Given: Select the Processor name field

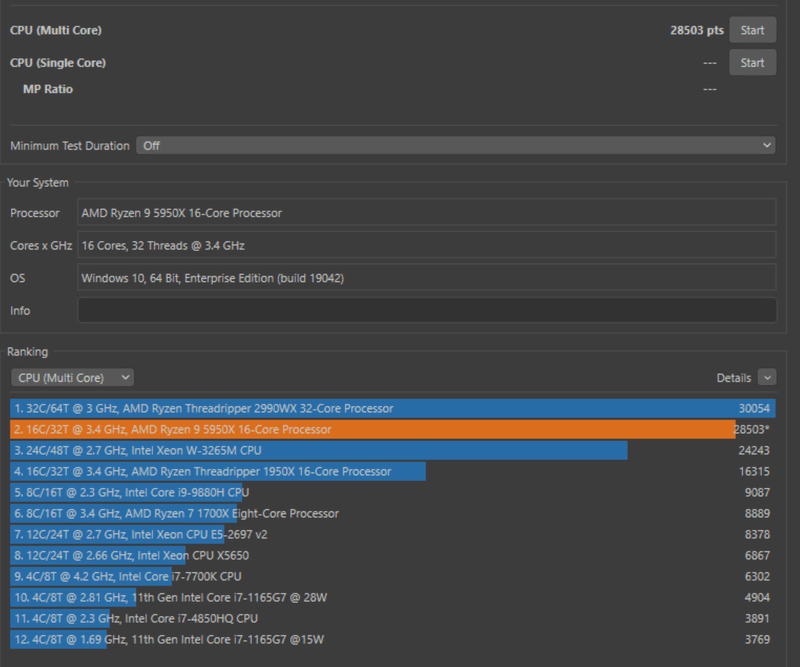Looking at the screenshot, I should 427,213.
